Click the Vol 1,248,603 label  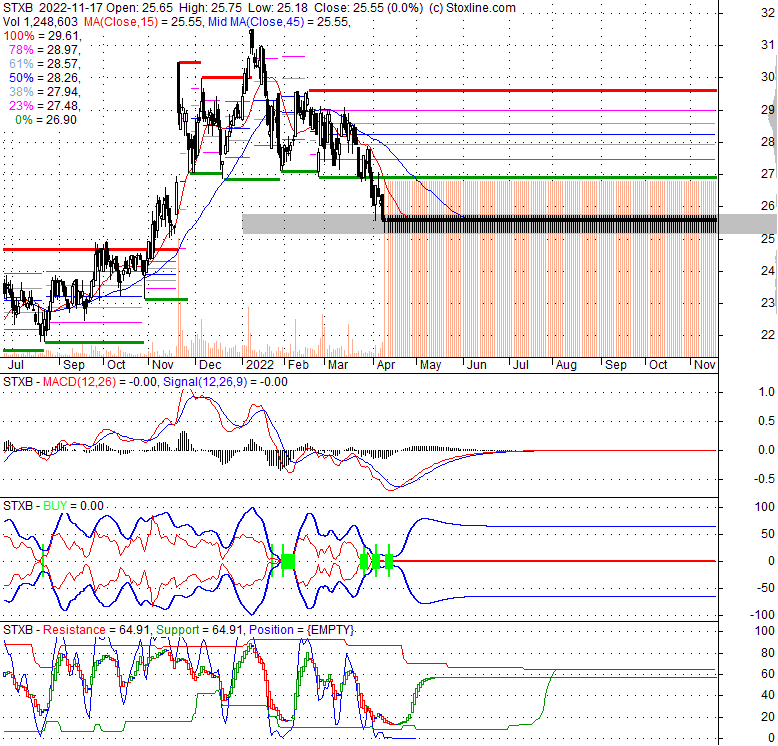pyautogui.click(x=40, y=22)
